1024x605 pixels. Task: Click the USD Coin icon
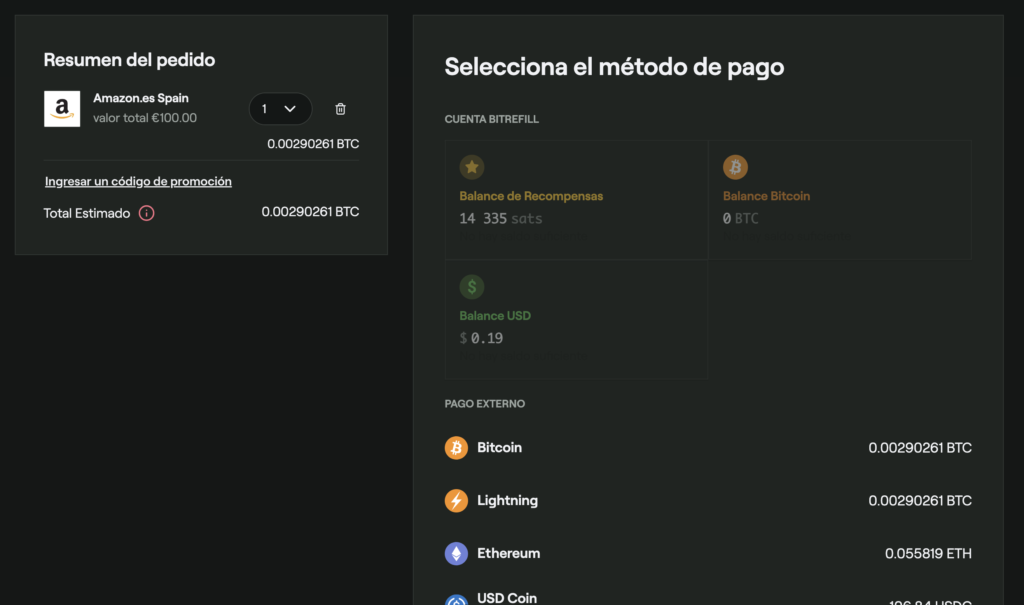coord(456,600)
